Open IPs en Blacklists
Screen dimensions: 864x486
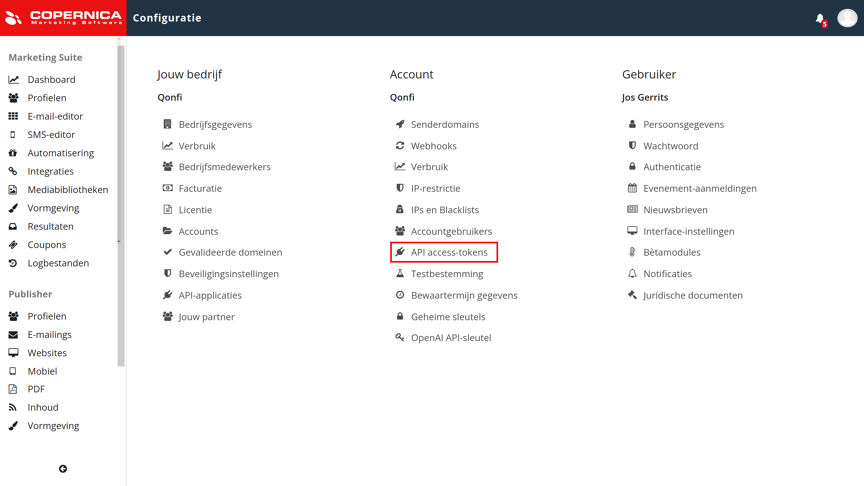click(445, 210)
